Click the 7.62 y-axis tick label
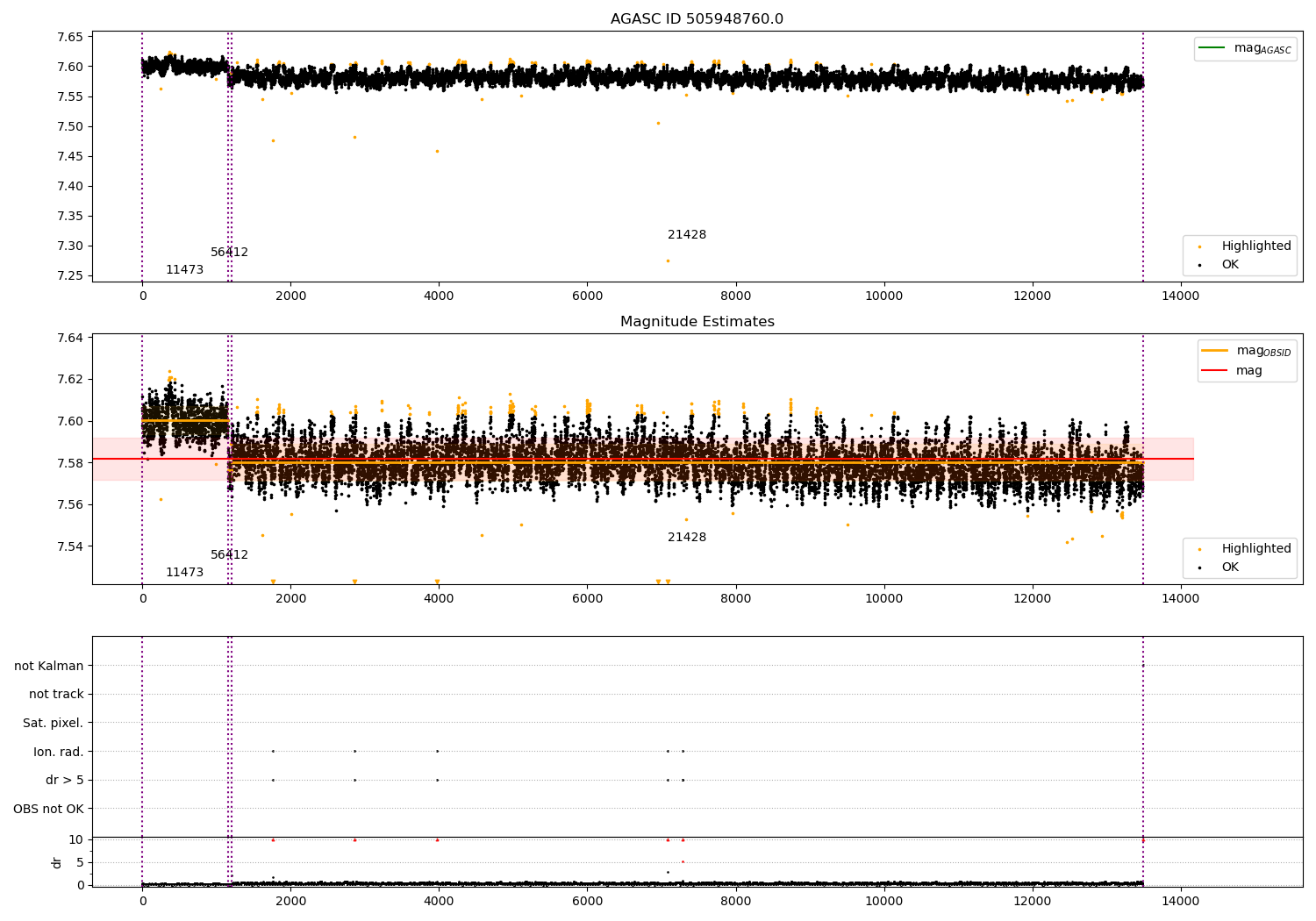1316x921 pixels. [x=71, y=379]
